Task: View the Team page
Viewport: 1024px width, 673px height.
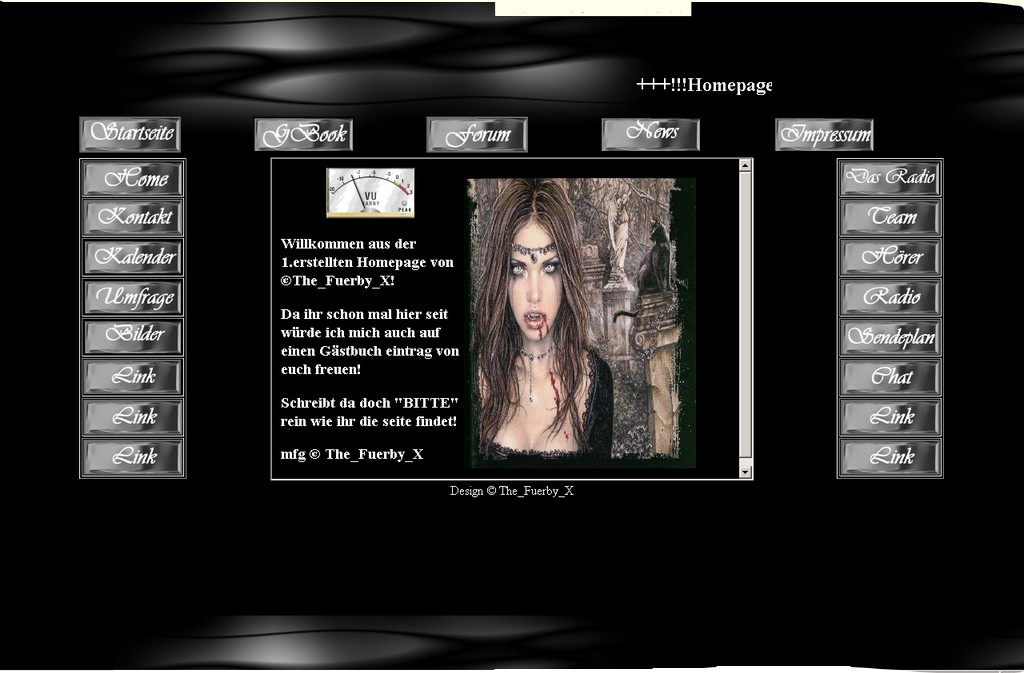Action: coord(890,218)
